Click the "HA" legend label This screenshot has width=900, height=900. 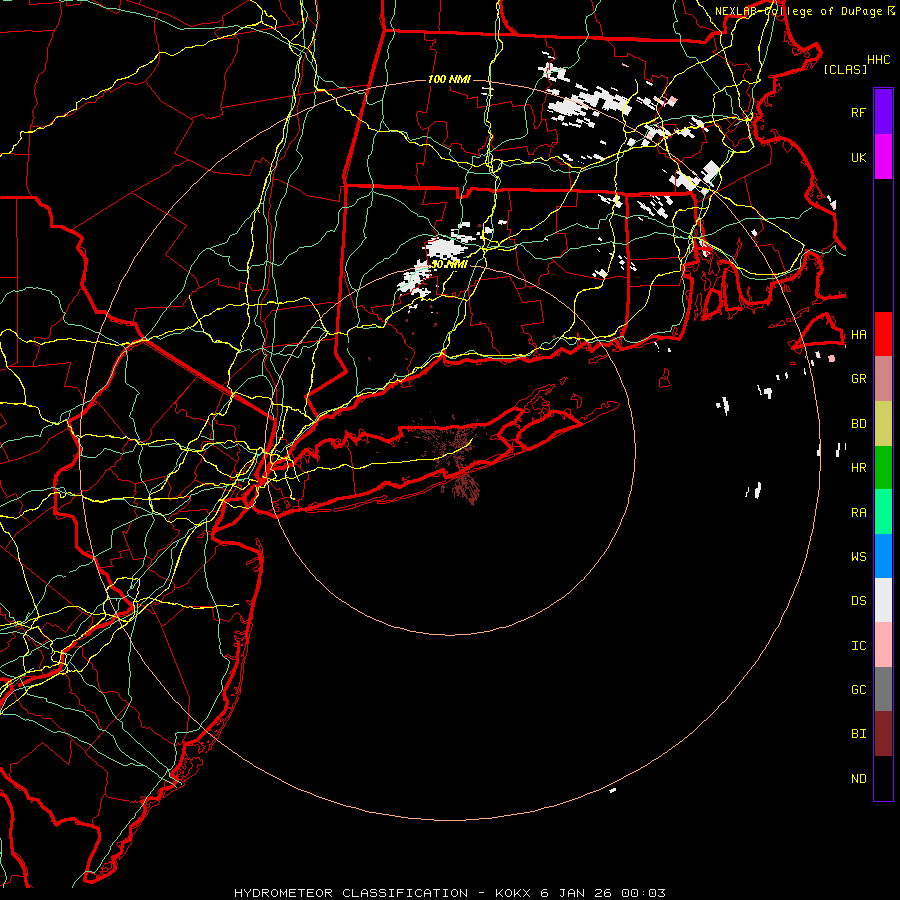click(x=858, y=334)
